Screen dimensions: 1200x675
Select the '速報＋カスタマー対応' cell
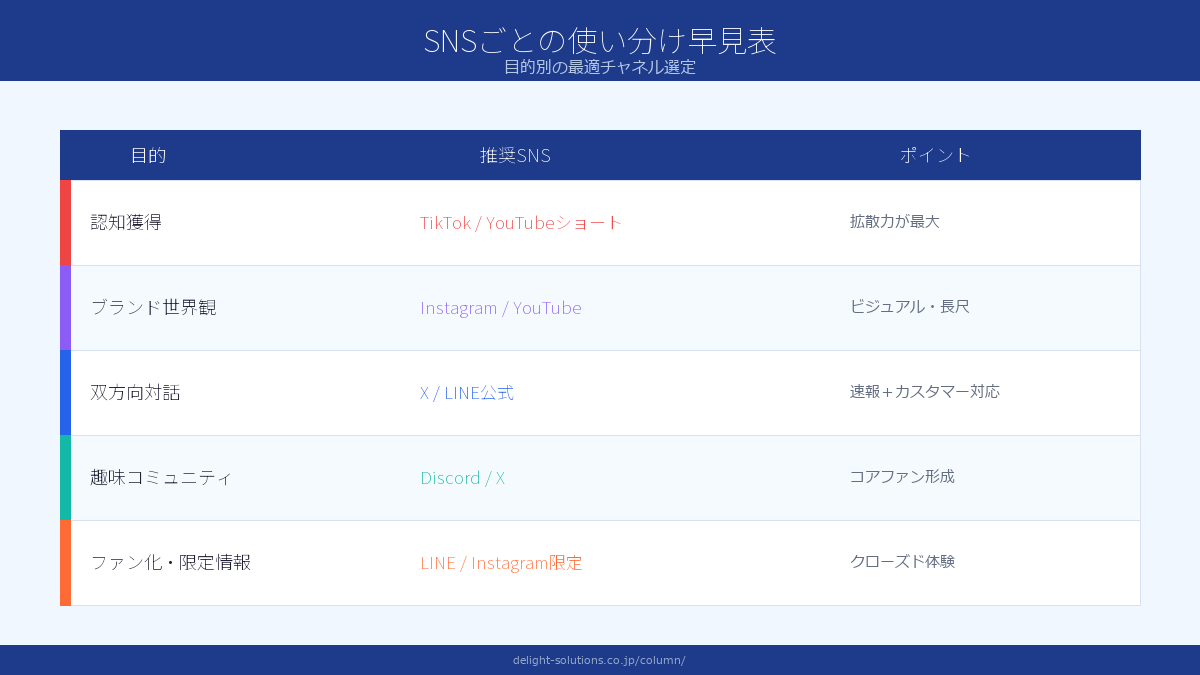coord(925,391)
